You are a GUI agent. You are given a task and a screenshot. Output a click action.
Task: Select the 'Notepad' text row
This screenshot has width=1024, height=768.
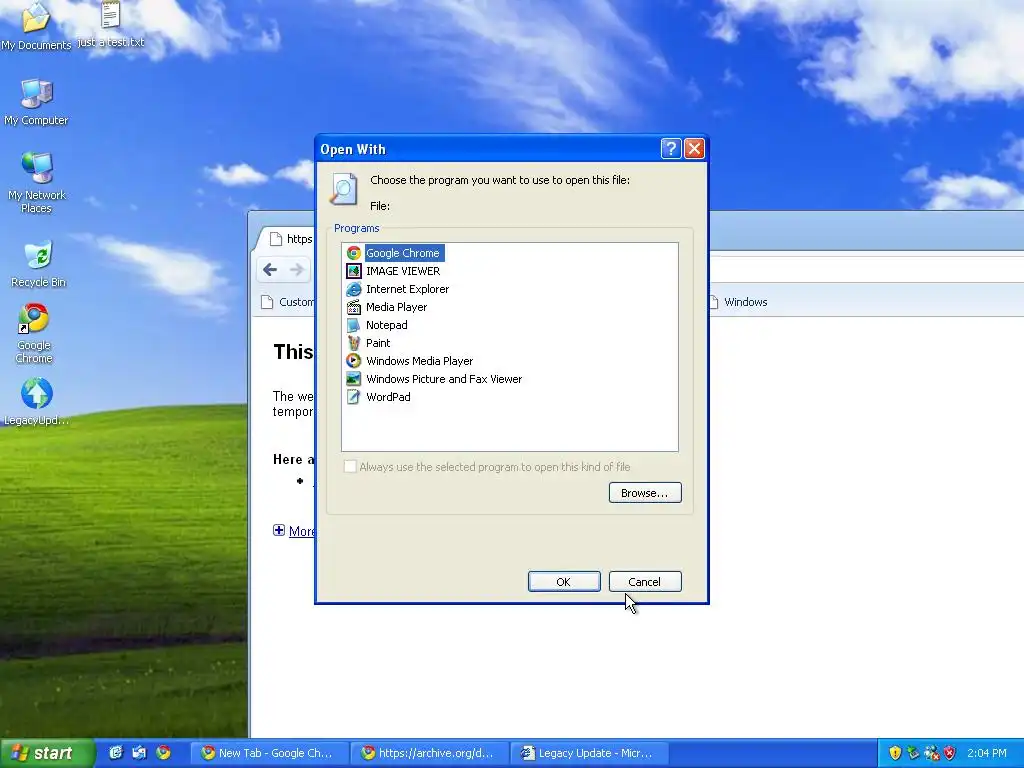pos(387,325)
